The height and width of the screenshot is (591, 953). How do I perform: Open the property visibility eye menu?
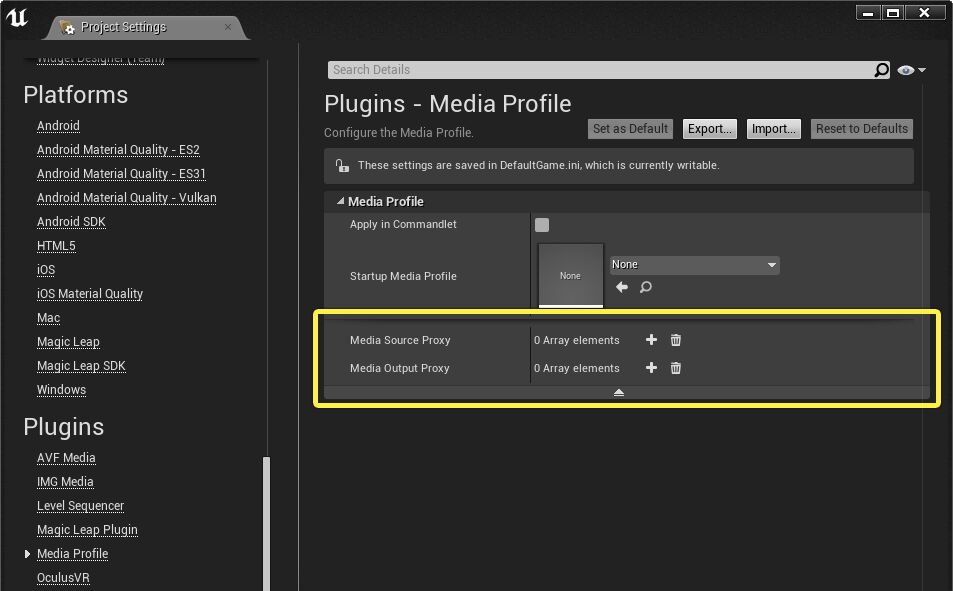908,70
